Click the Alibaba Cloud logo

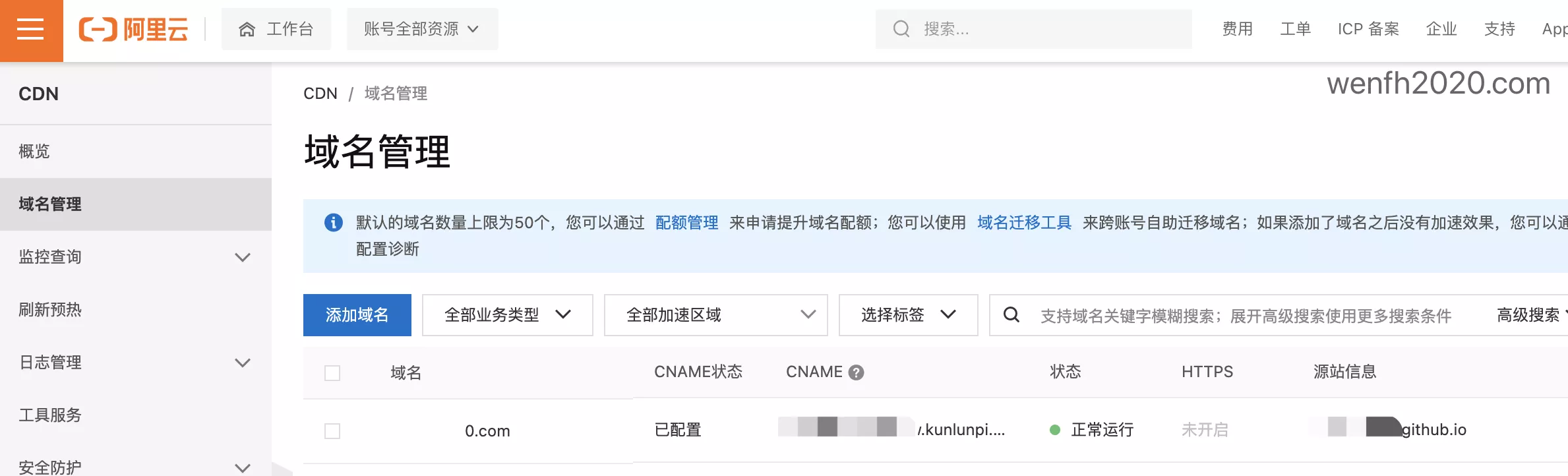point(134,30)
